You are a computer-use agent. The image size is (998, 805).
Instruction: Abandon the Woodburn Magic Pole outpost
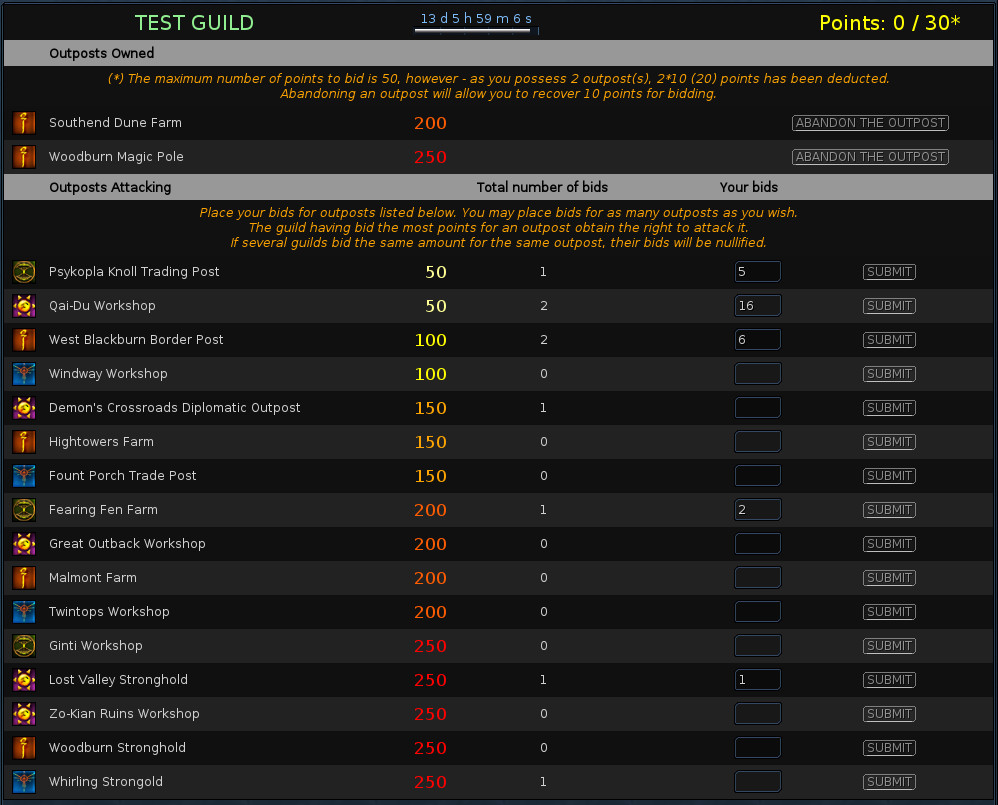point(870,157)
